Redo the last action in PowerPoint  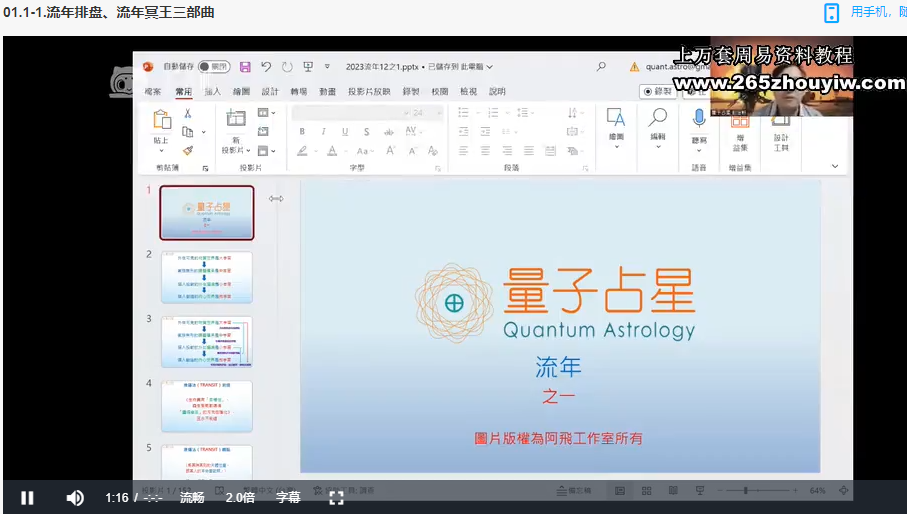(x=287, y=66)
